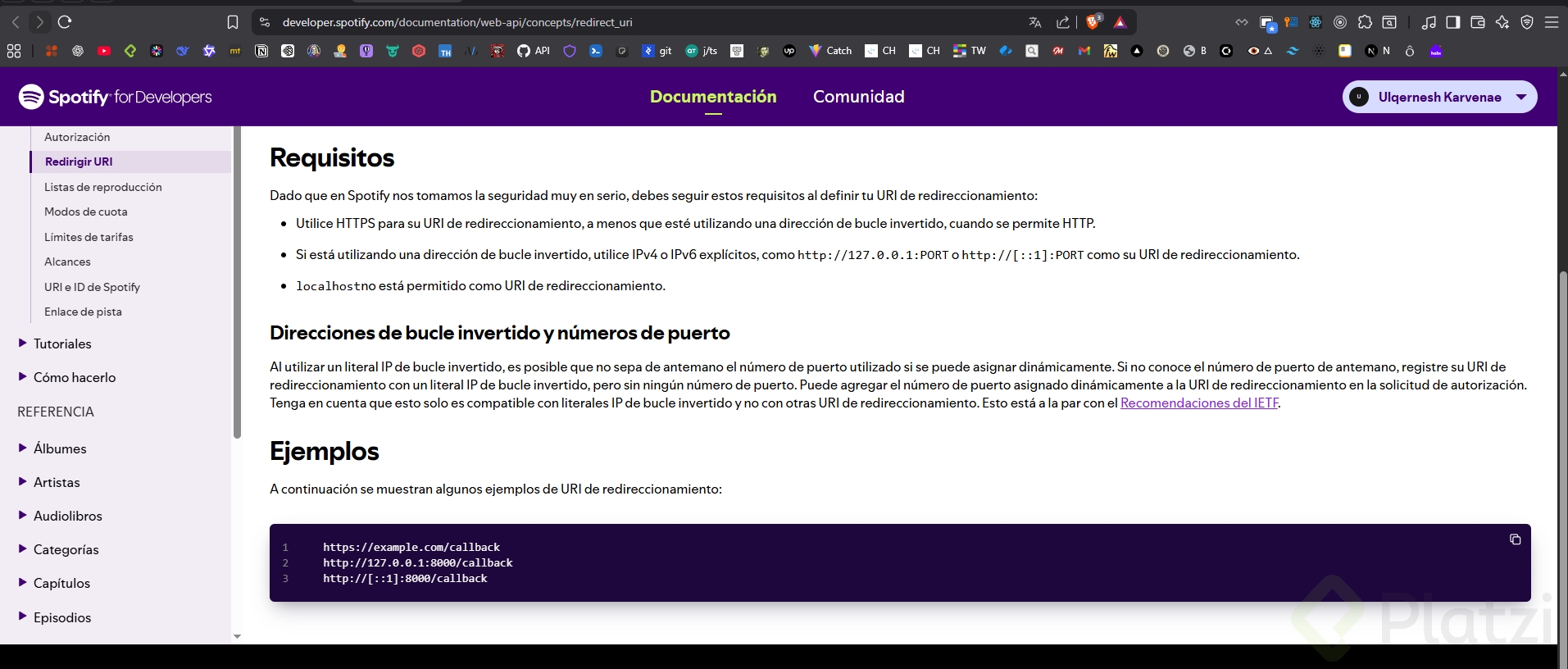Open the extensions puzzle-piece menu
Screen dimensions: 1568x669
point(1365,22)
